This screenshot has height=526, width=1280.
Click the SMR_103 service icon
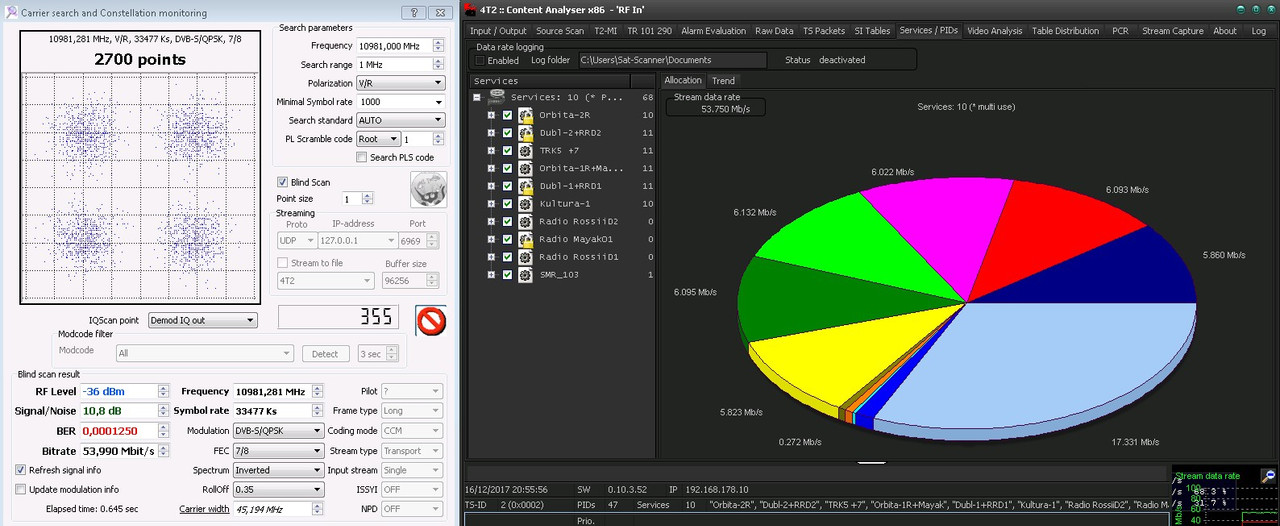coord(525,274)
